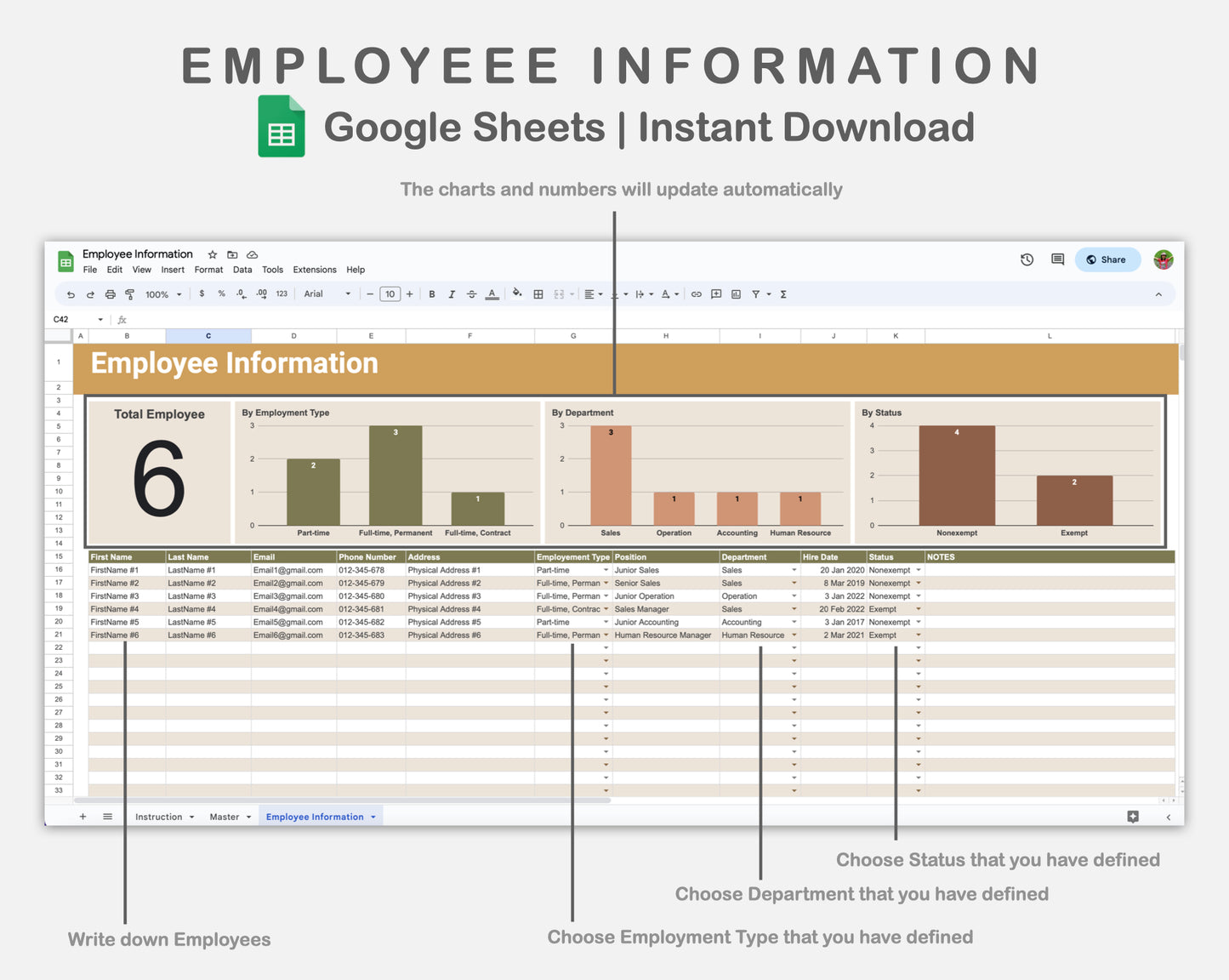Click the Insert comment icon

[715, 293]
